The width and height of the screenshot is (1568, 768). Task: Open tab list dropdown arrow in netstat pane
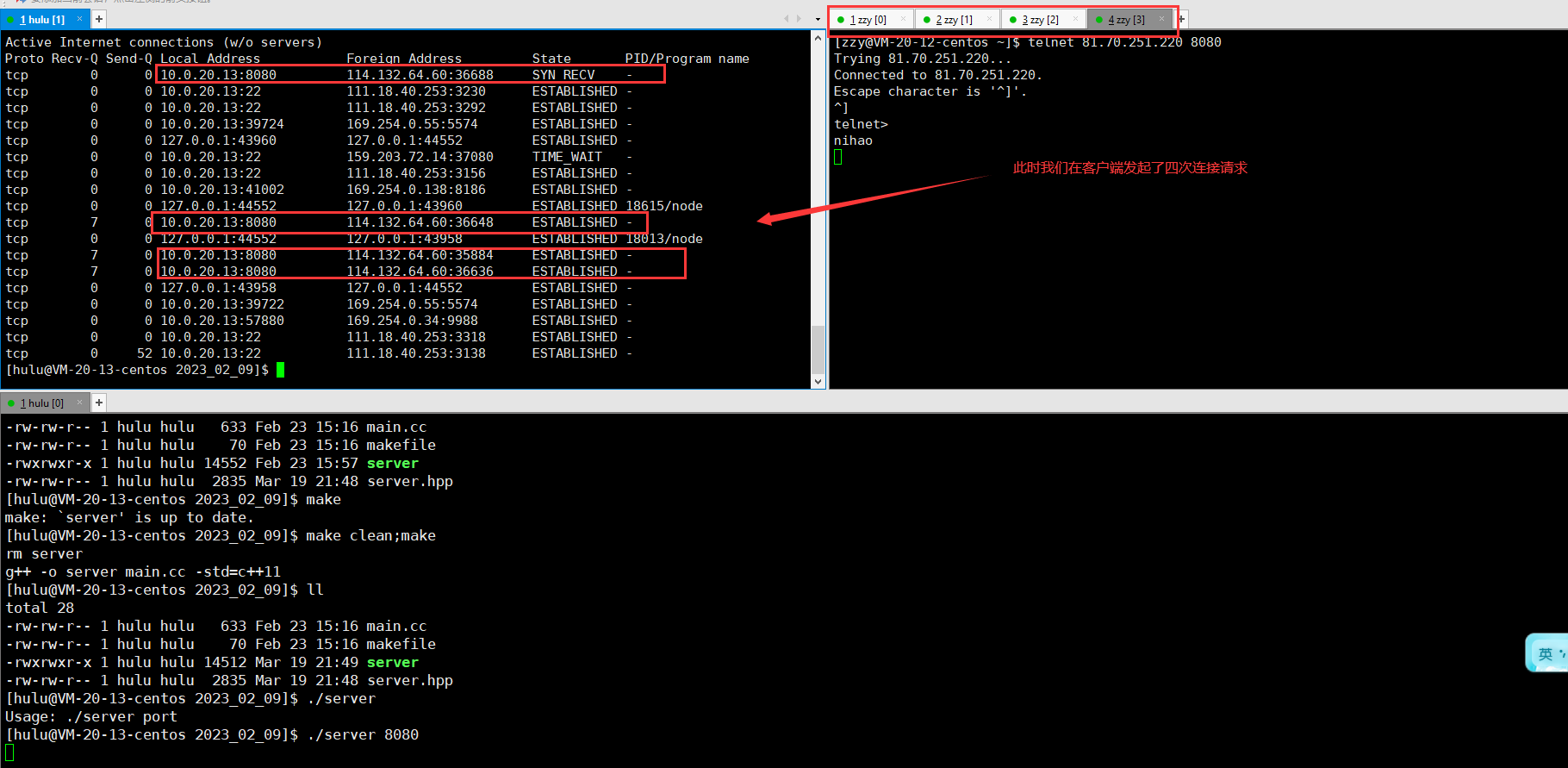click(818, 19)
